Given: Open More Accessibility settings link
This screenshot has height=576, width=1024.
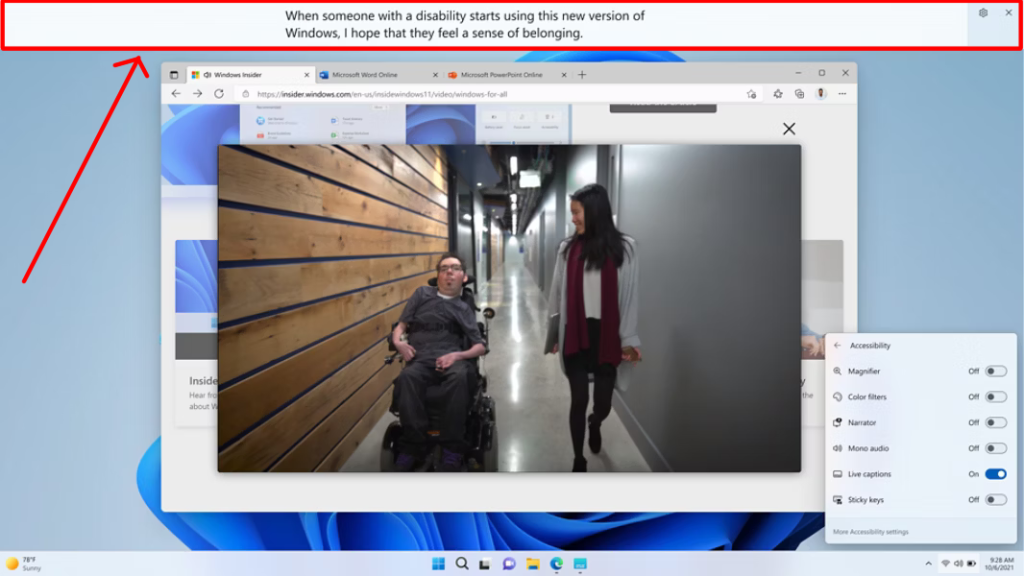Looking at the screenshot, I should 870,532.
